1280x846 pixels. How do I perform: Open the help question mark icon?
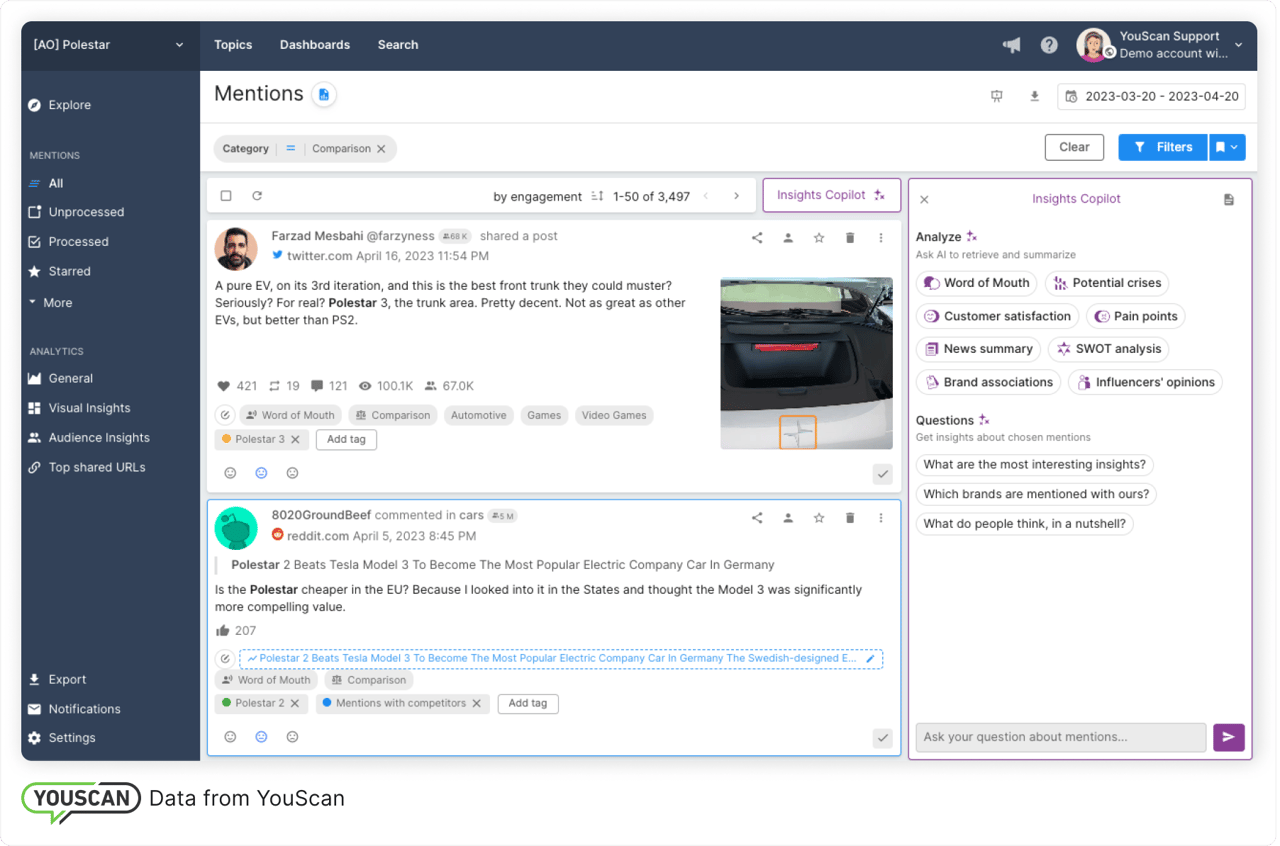coord(1049,45)
